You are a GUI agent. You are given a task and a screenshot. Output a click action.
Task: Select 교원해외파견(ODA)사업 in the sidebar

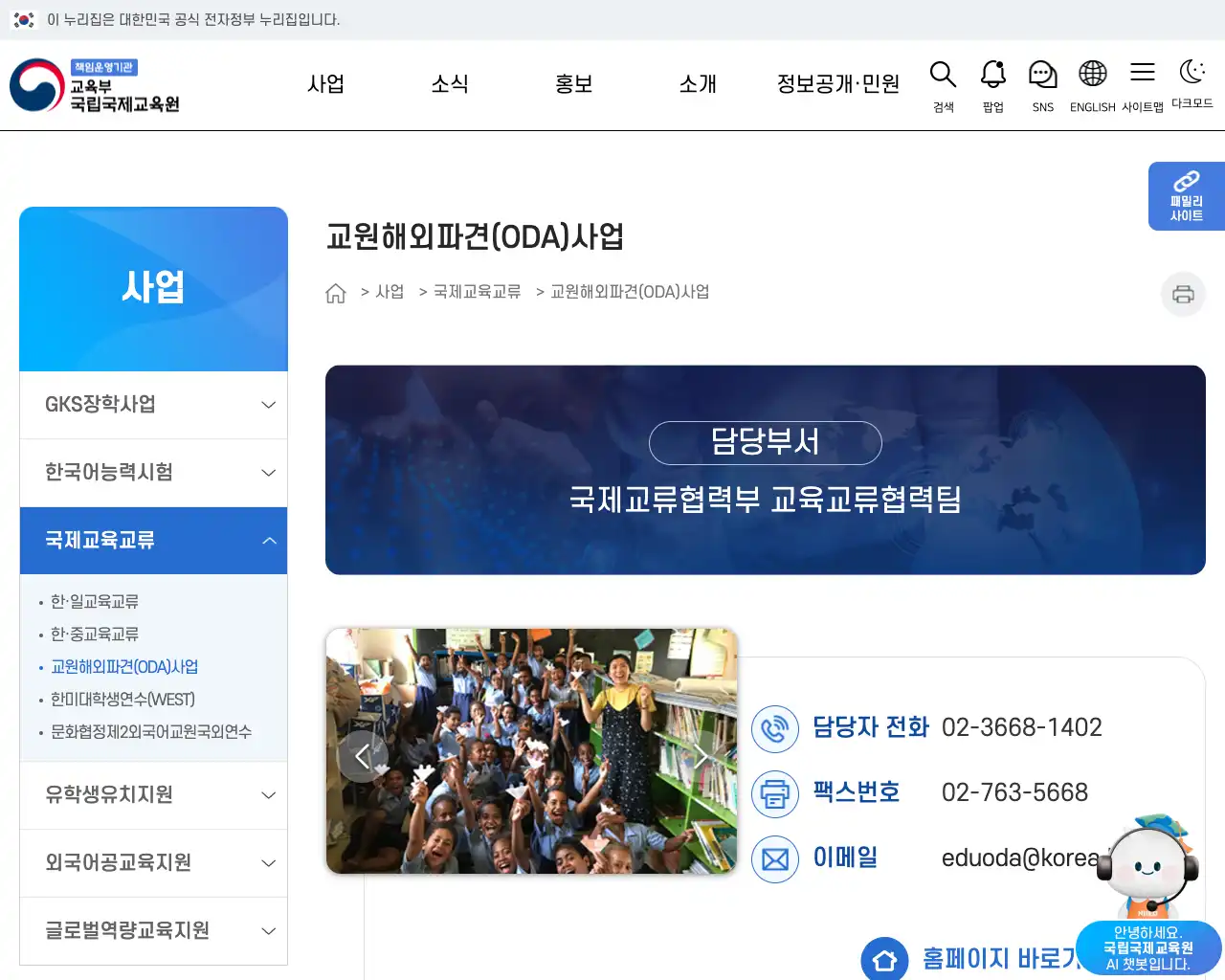click(x=124, y=667)
